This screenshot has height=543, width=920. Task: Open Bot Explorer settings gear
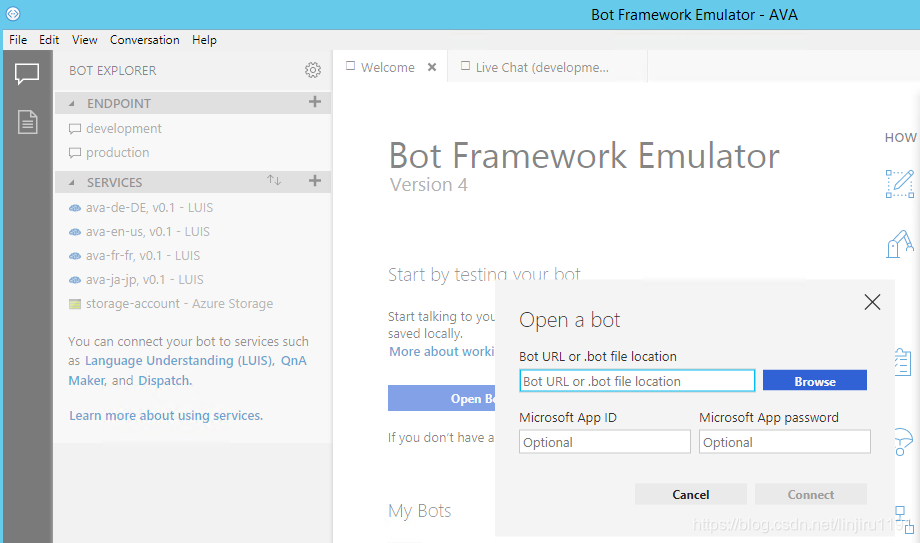click(x=313, y=70)
